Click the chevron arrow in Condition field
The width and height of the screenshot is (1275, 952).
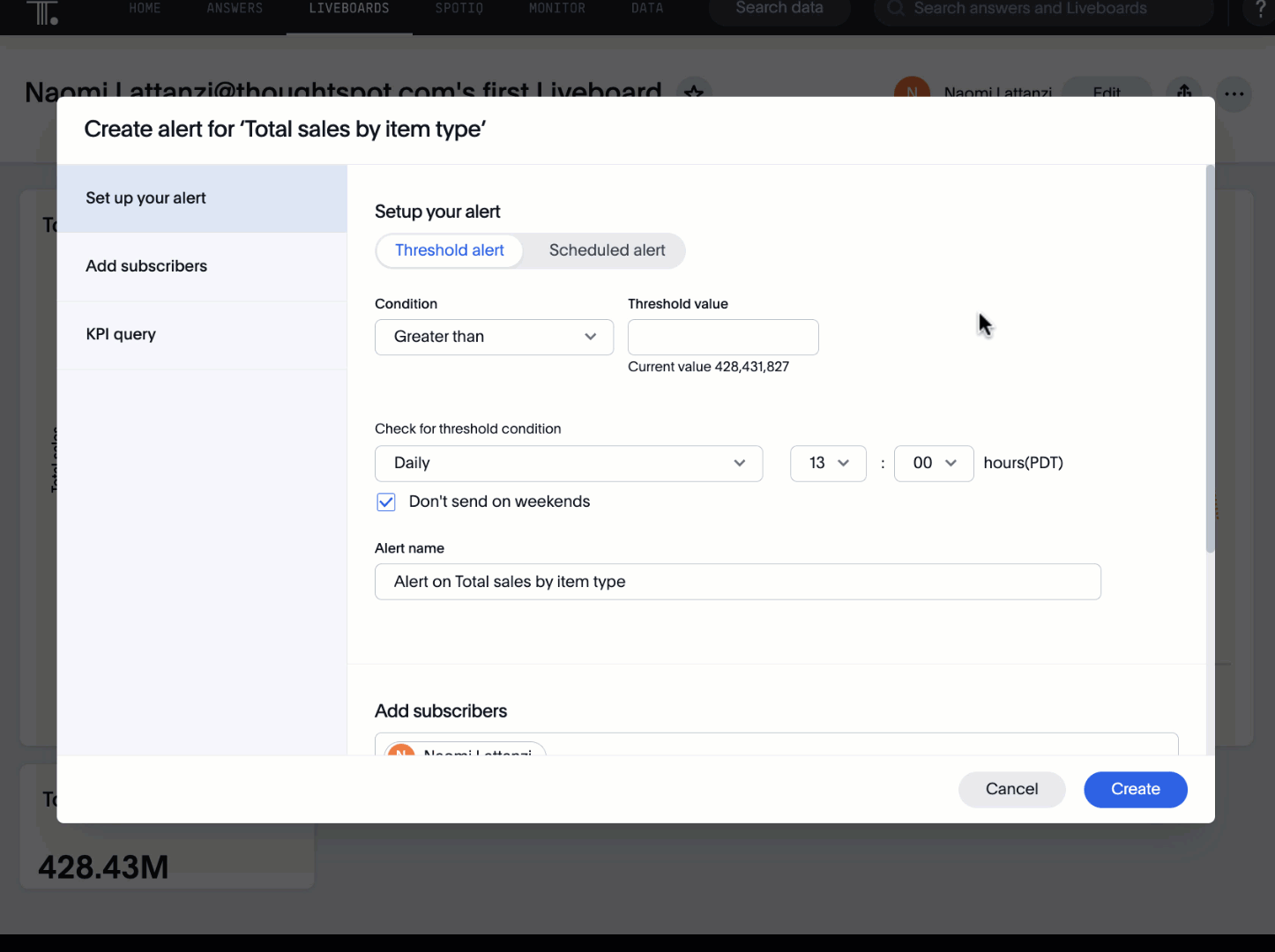(590, 337)
